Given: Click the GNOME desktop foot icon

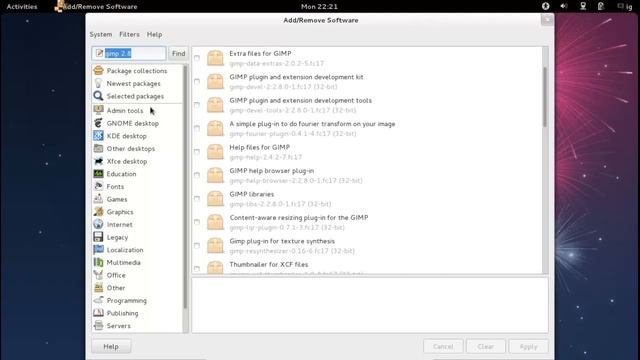Looking at the screenshot, I should tap(98, 123).
